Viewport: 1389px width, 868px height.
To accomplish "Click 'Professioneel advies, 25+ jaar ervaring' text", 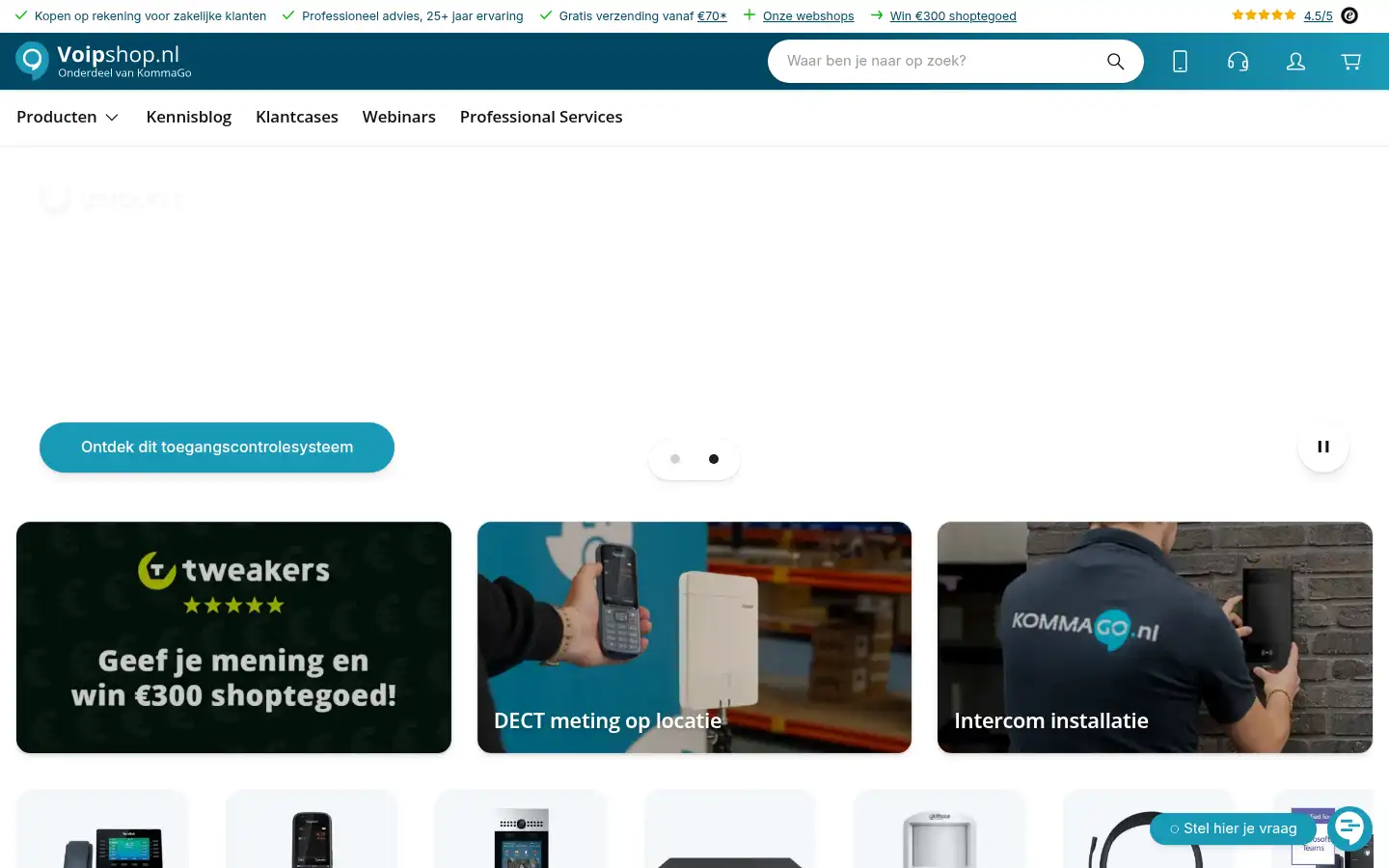I will click(x=413, y=16).
